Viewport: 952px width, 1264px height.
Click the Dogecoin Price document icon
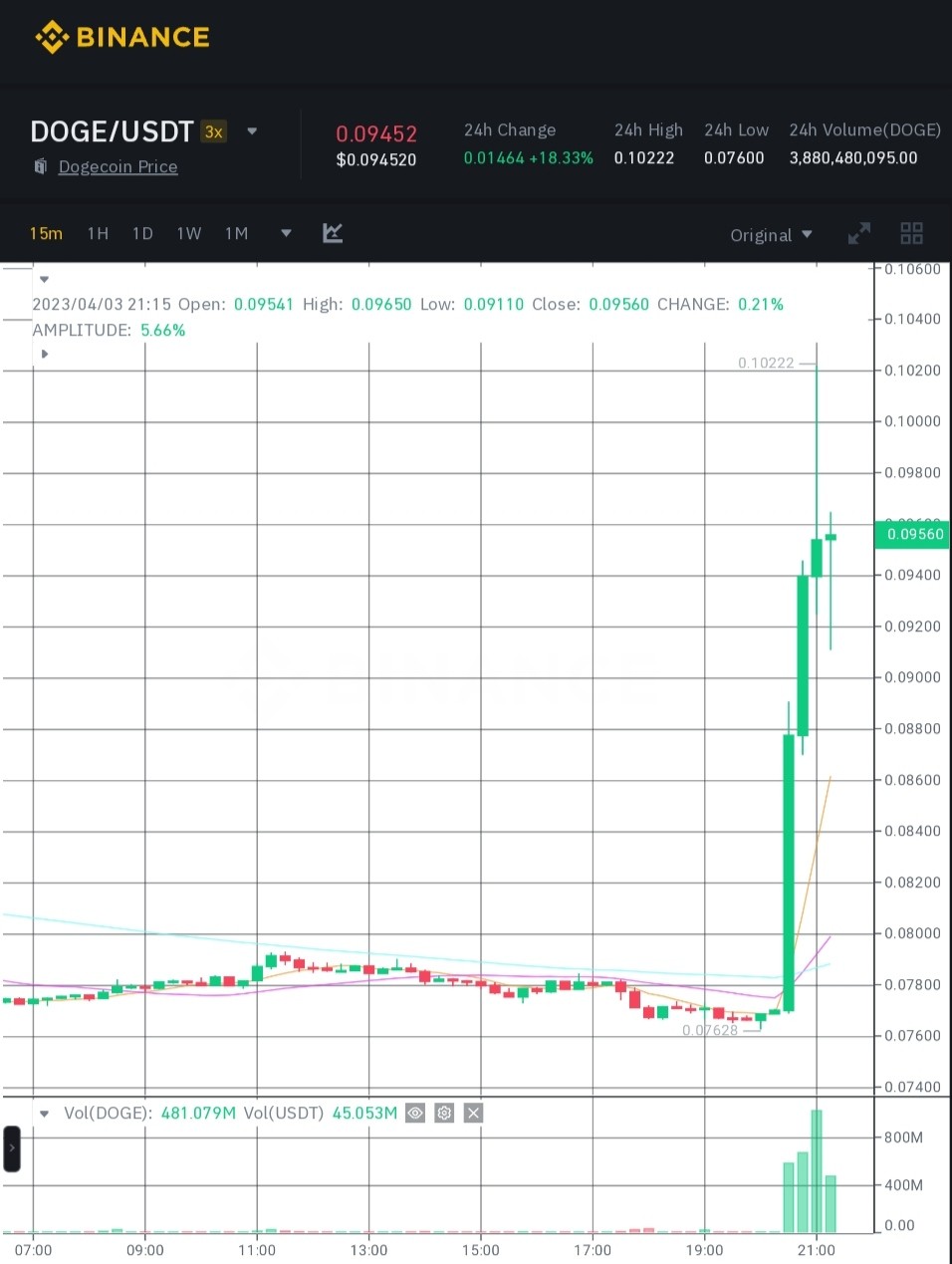coord(41,166)
